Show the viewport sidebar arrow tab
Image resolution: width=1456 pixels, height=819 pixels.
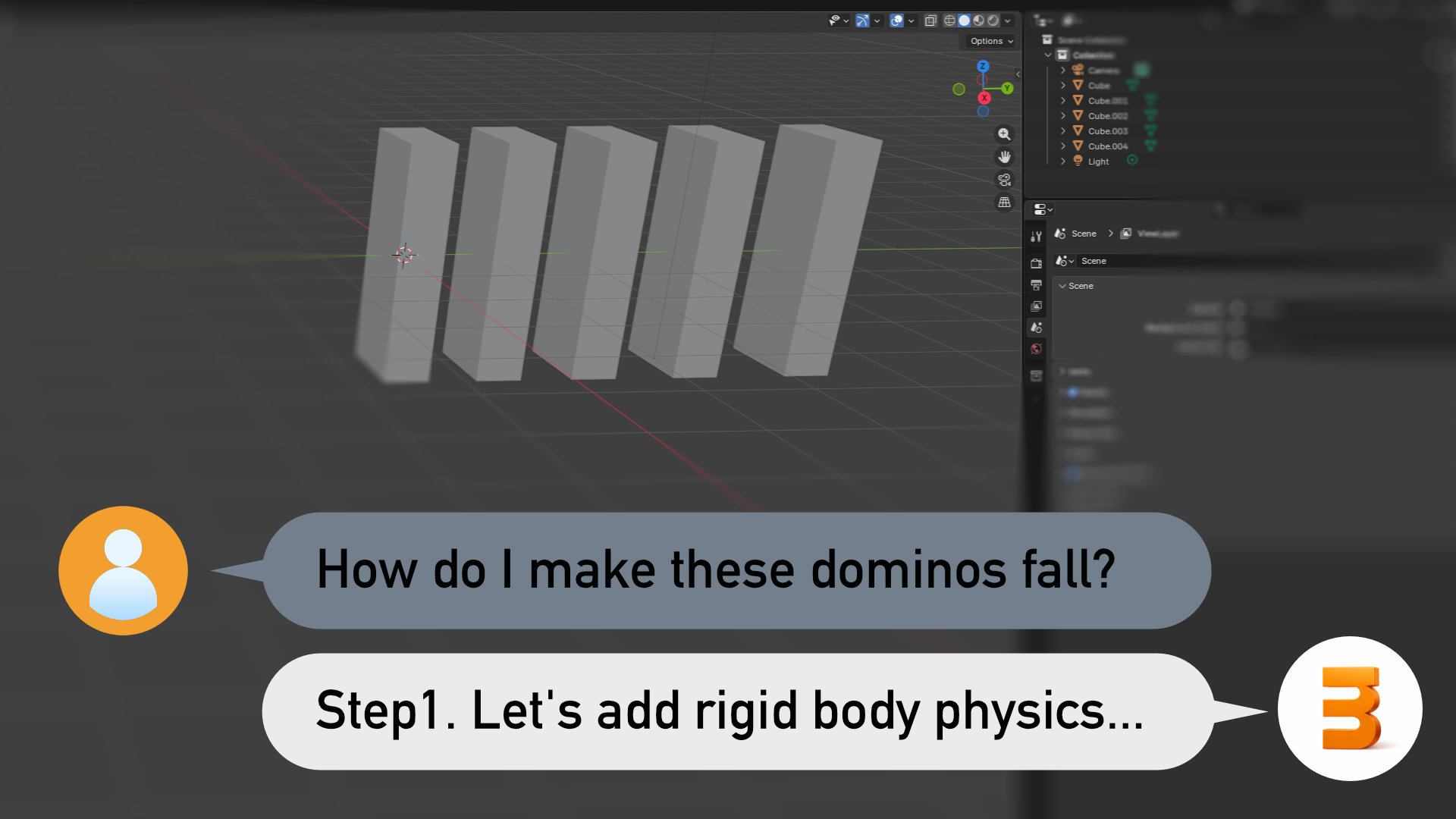1018,74
